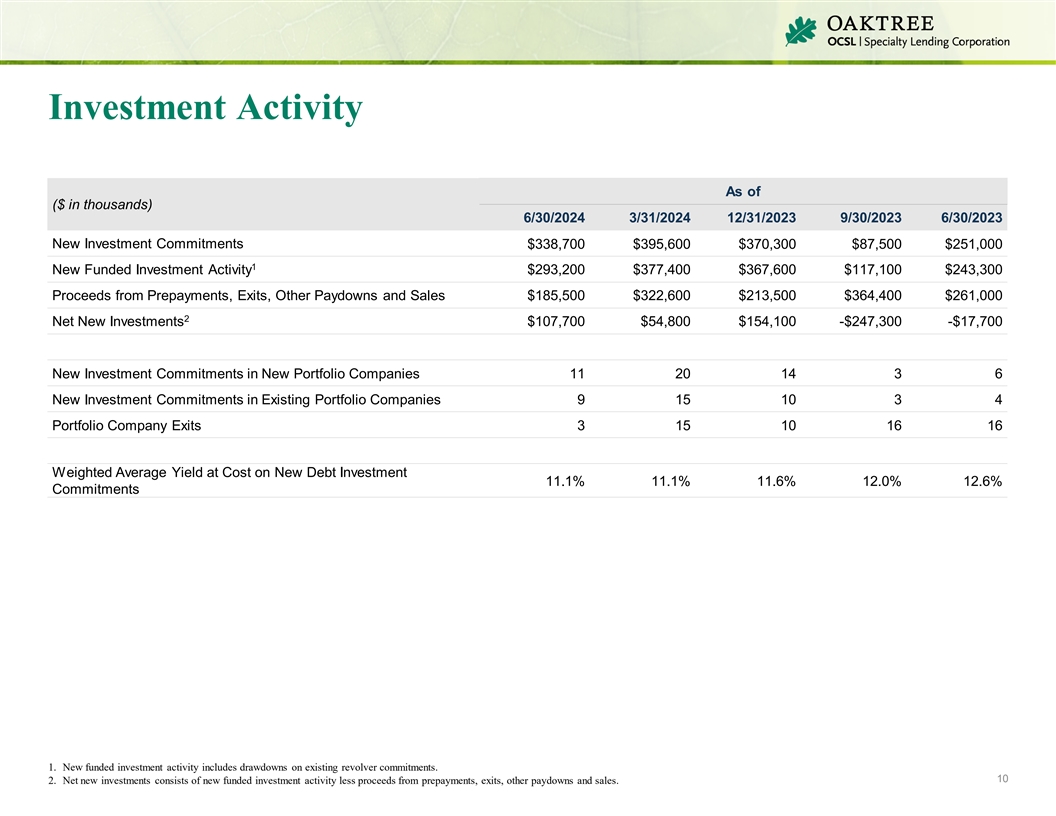Click the Weighted Average Yield row label
1056x816 pixels.
[x=228, y=480]
